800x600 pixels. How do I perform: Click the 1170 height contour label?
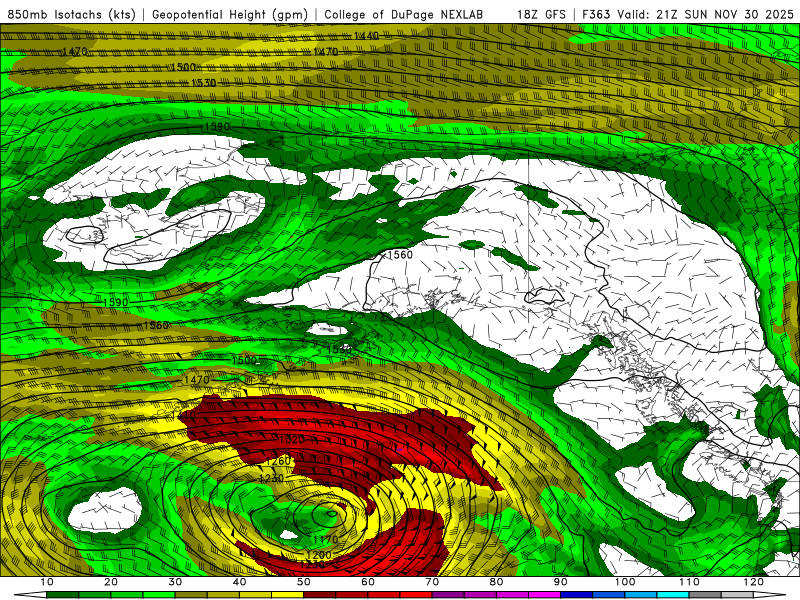point(326,540)
